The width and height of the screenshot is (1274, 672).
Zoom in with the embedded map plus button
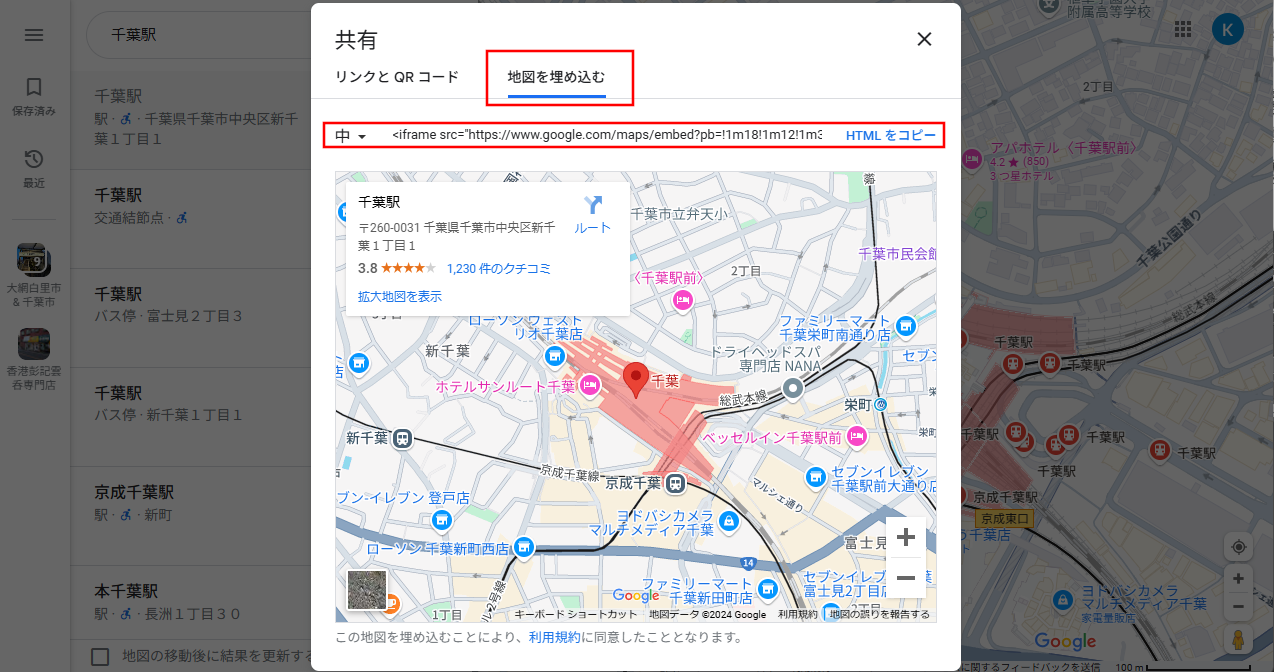click(x=906, y=538)
